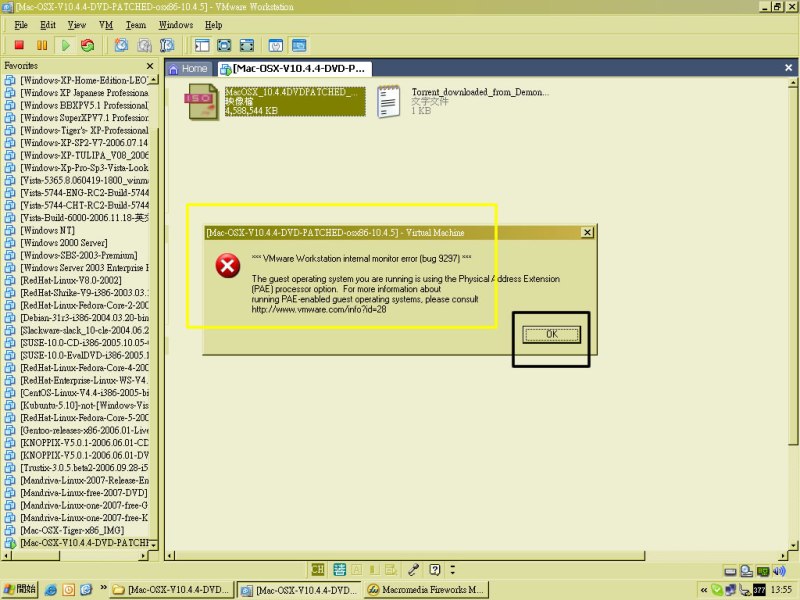Toggle the sidebar view toolbar icon
Screen dimensions: 800x600
coord(202,45)
